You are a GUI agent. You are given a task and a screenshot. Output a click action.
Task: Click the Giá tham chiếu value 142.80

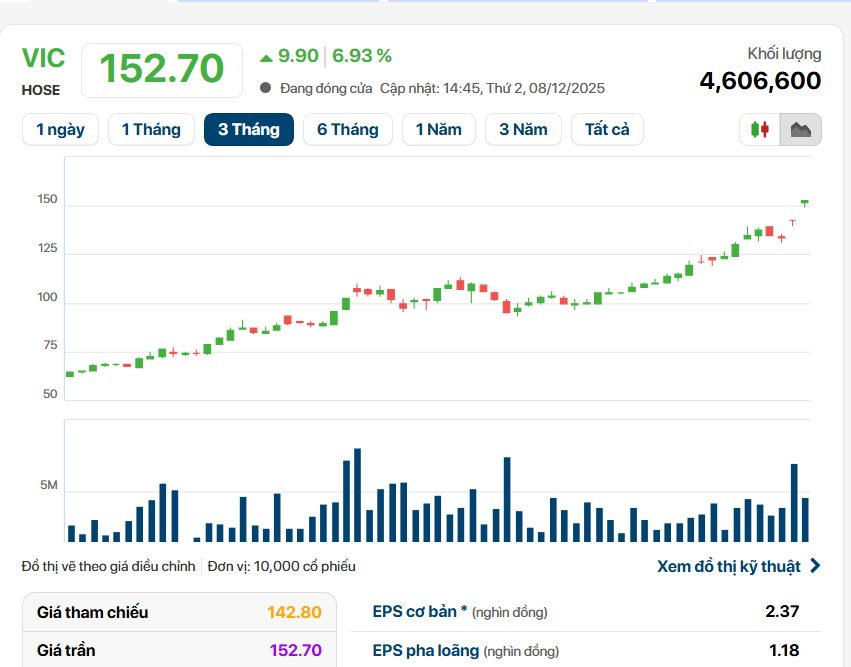point(294,612)
